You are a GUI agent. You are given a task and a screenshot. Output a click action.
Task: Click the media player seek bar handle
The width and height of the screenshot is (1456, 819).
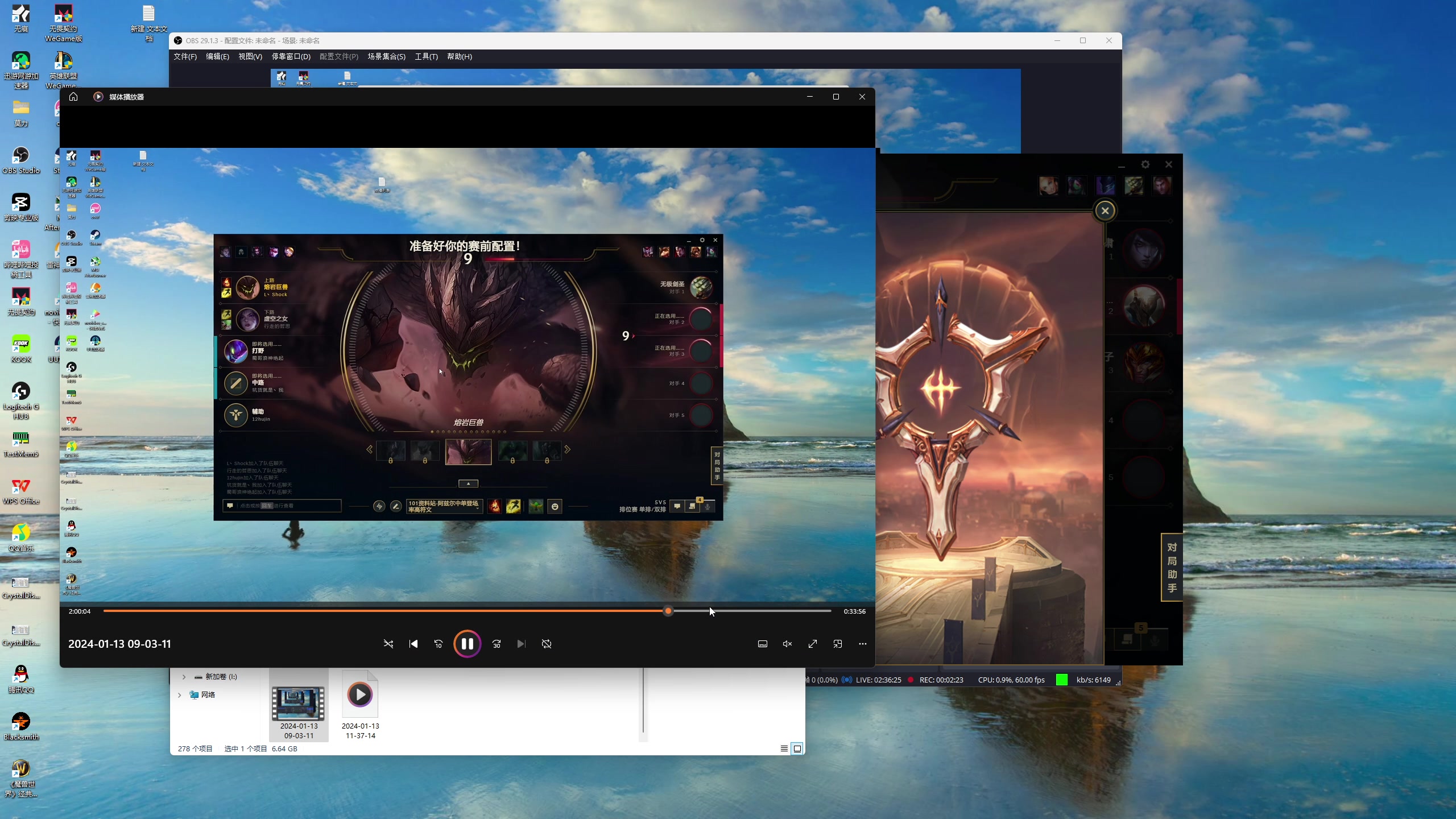[x=668, y=611]
